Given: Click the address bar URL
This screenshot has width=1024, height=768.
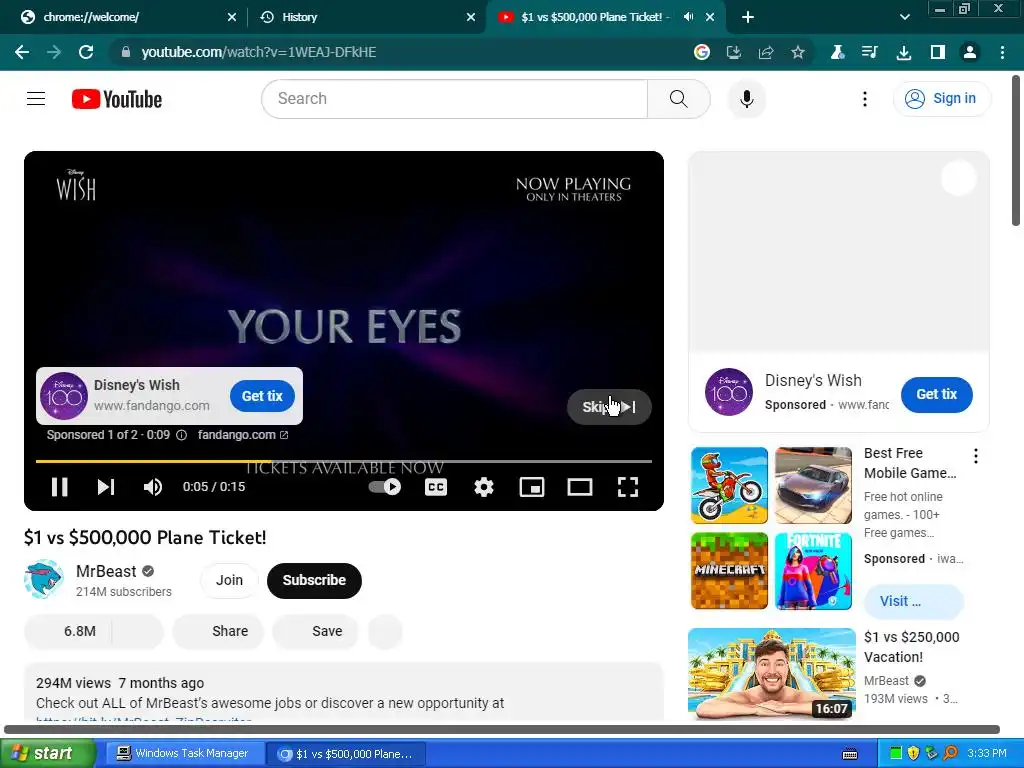Looking at the screenshot, I should pos(259,52).
